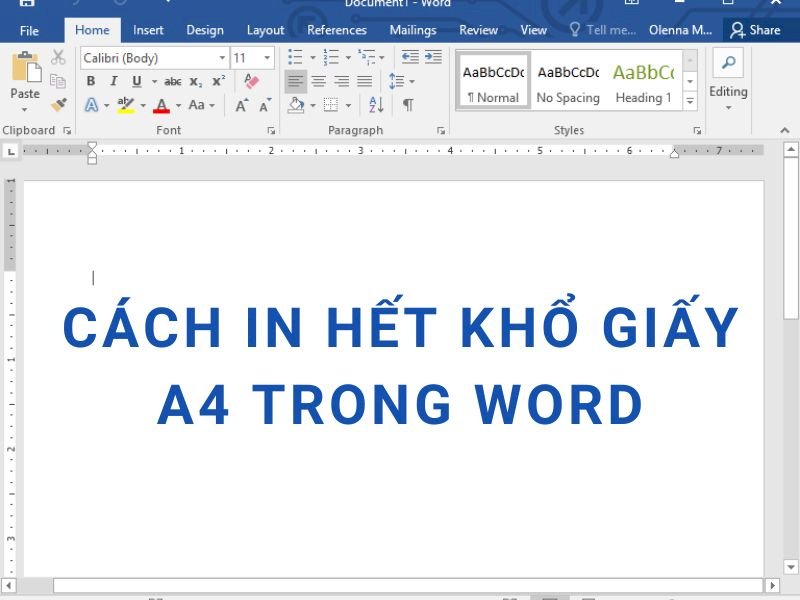Click the Change Case Aa button

pyautogui.click(x=196, y=105)
